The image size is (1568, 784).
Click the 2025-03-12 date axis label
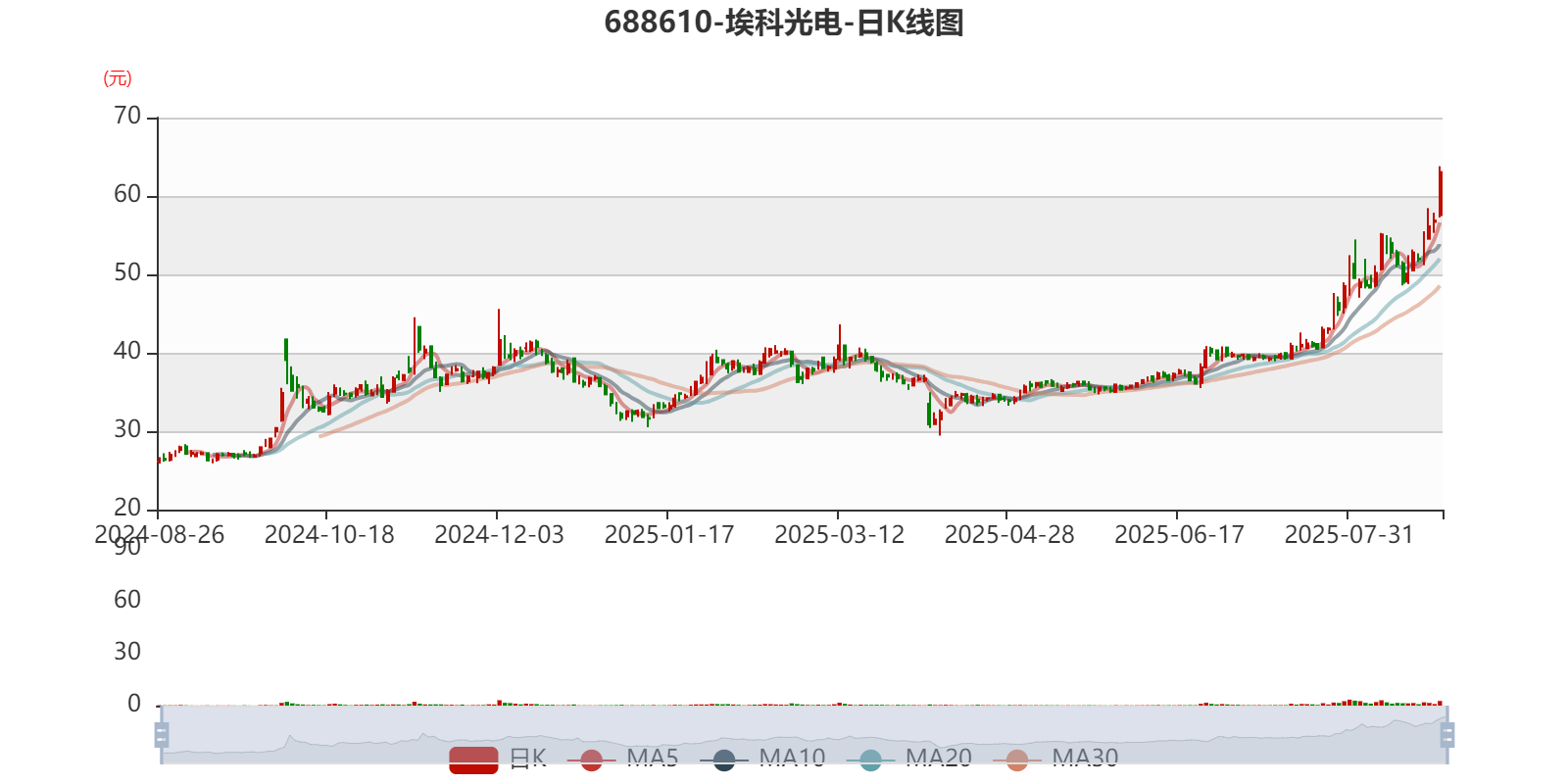[839, 535]
